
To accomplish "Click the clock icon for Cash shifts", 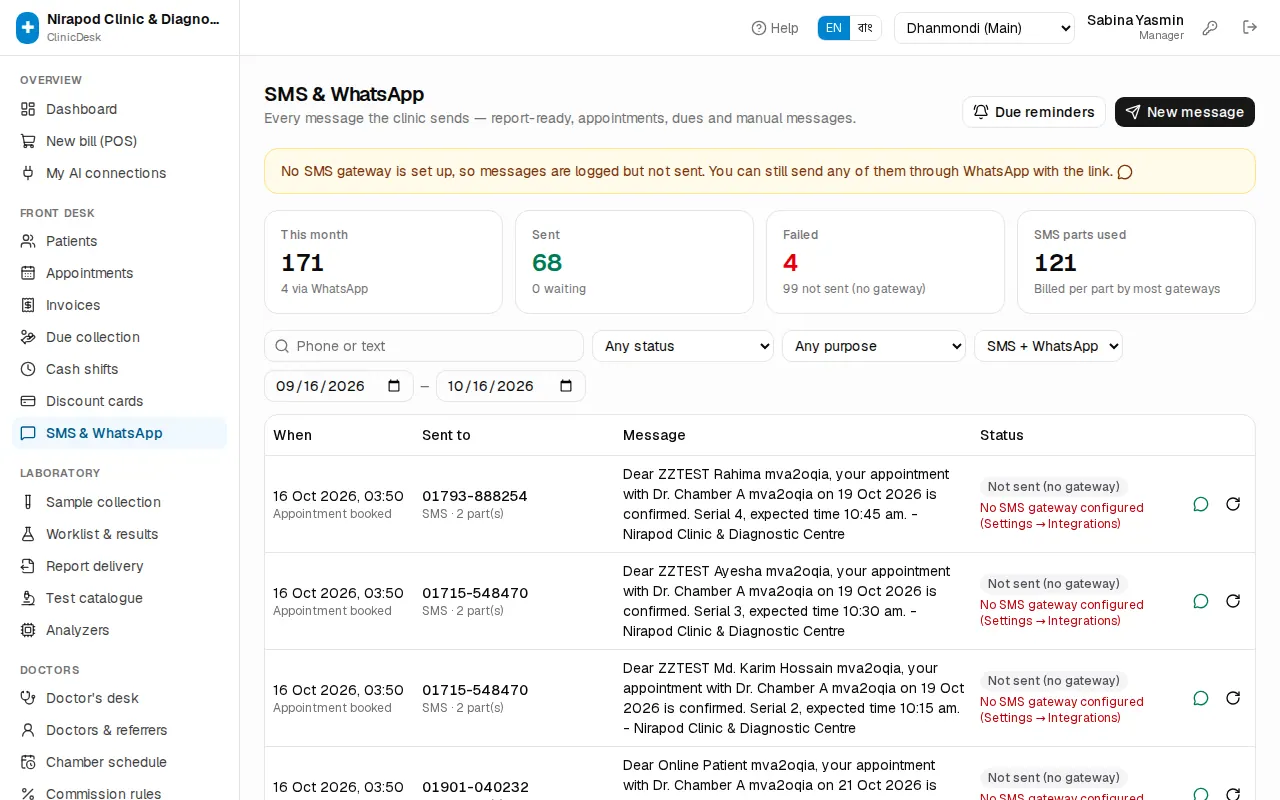I will point(28,369).
